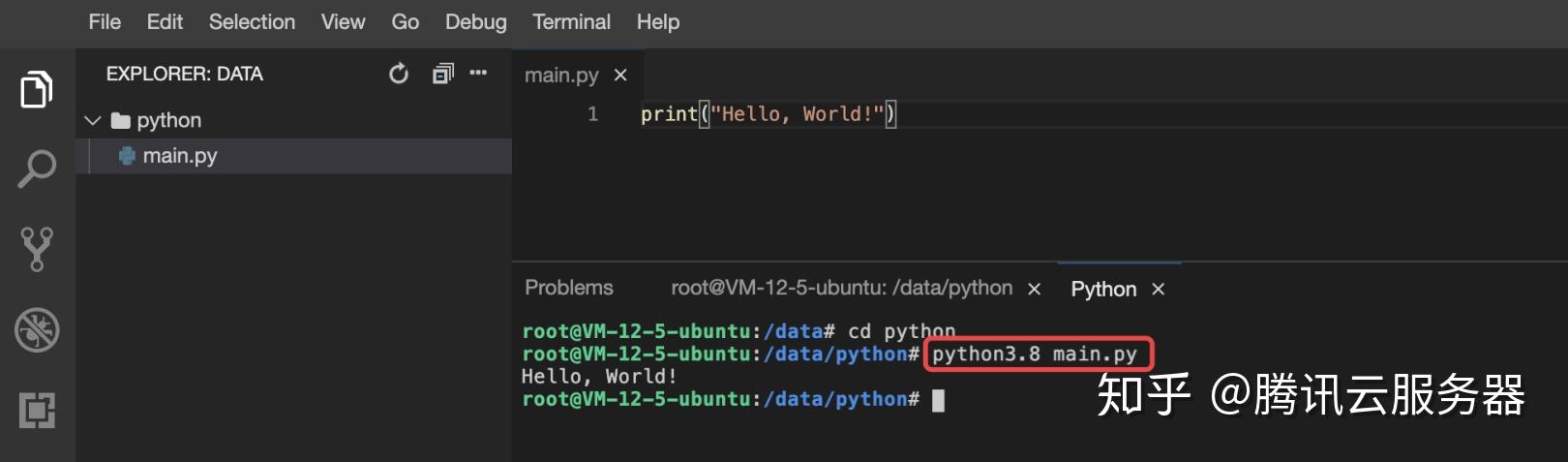Open the Extensions icon in activity bar
Screen dimensions: 1568x462
pyautogui.click(x=37, y=411)
